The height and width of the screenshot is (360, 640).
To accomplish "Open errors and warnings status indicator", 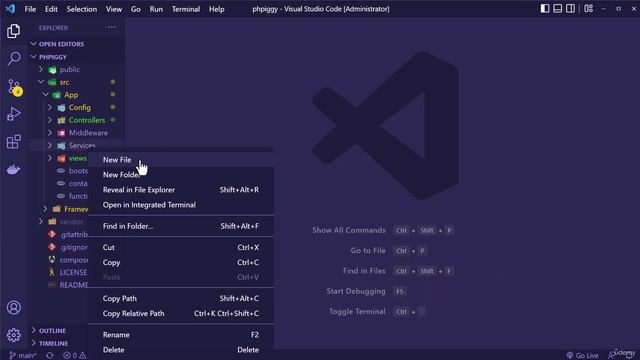I will coord(74,356).
